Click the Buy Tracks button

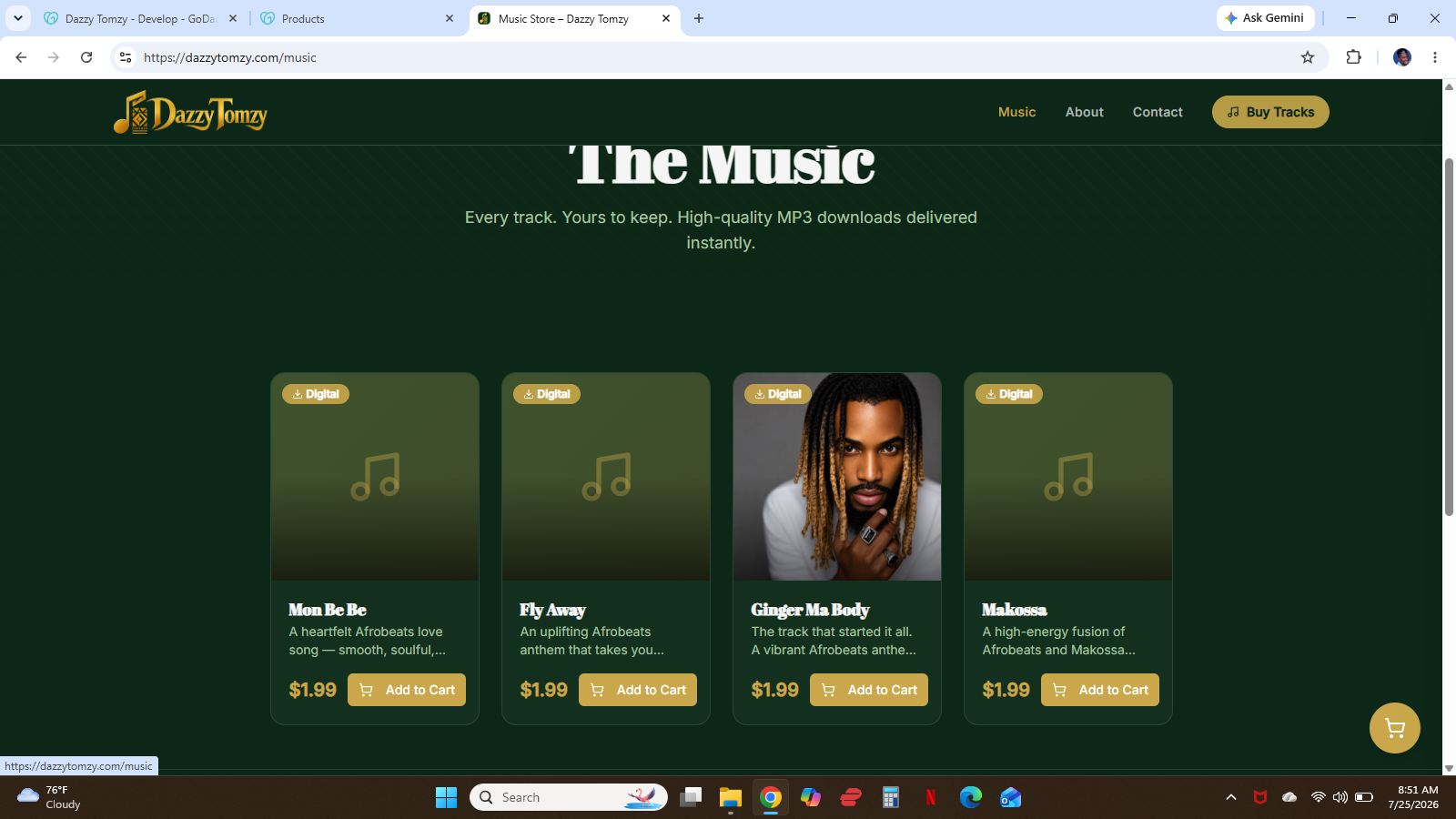tap(1270, 112)
